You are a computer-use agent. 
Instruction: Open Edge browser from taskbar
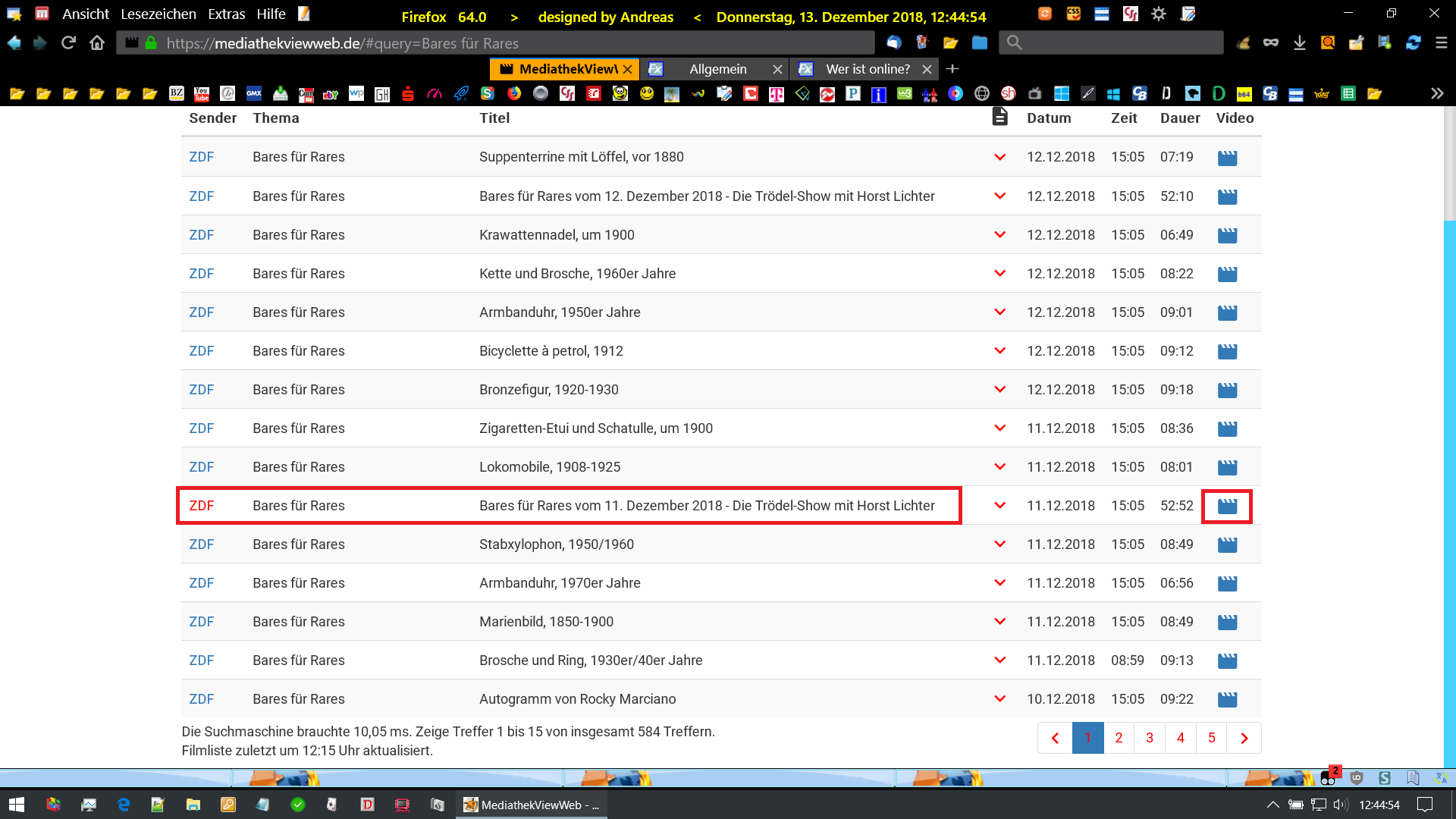[x=124, y=805]
